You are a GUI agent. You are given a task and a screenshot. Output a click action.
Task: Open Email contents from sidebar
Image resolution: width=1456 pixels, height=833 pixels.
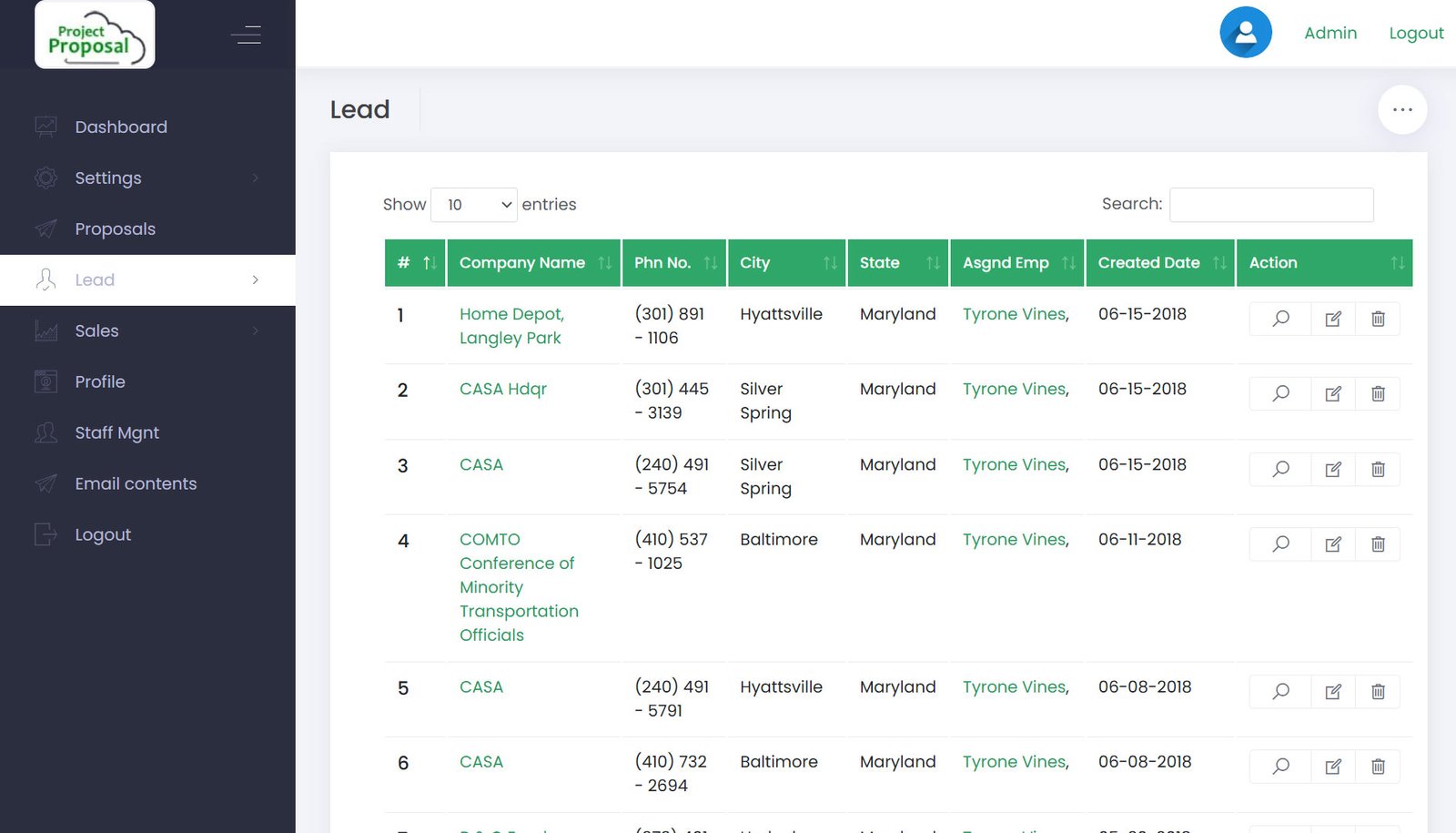tap(136, 483)
